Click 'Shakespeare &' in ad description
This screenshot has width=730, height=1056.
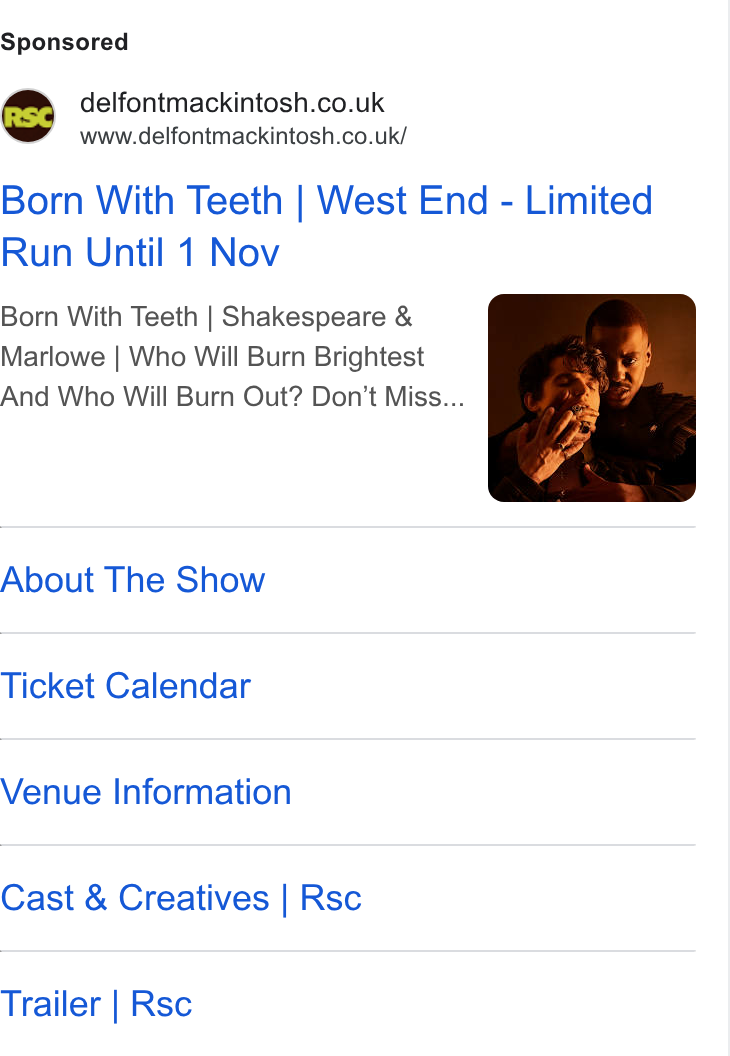click(x=317, y=317)
